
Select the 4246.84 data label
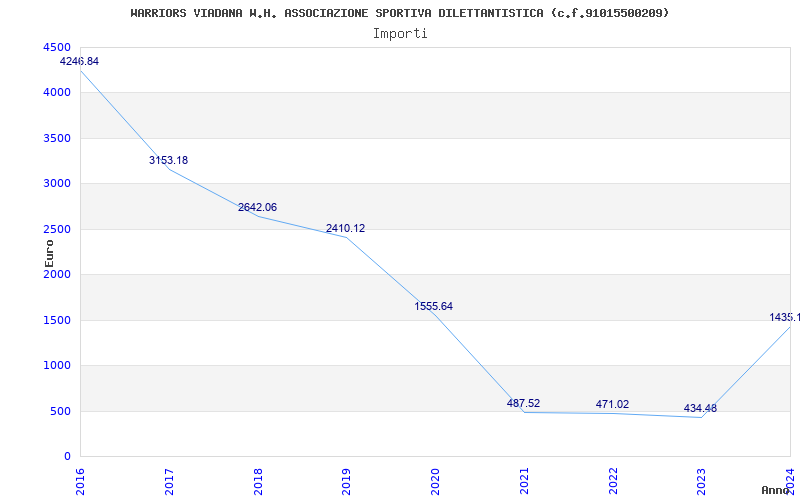point(79,61)
